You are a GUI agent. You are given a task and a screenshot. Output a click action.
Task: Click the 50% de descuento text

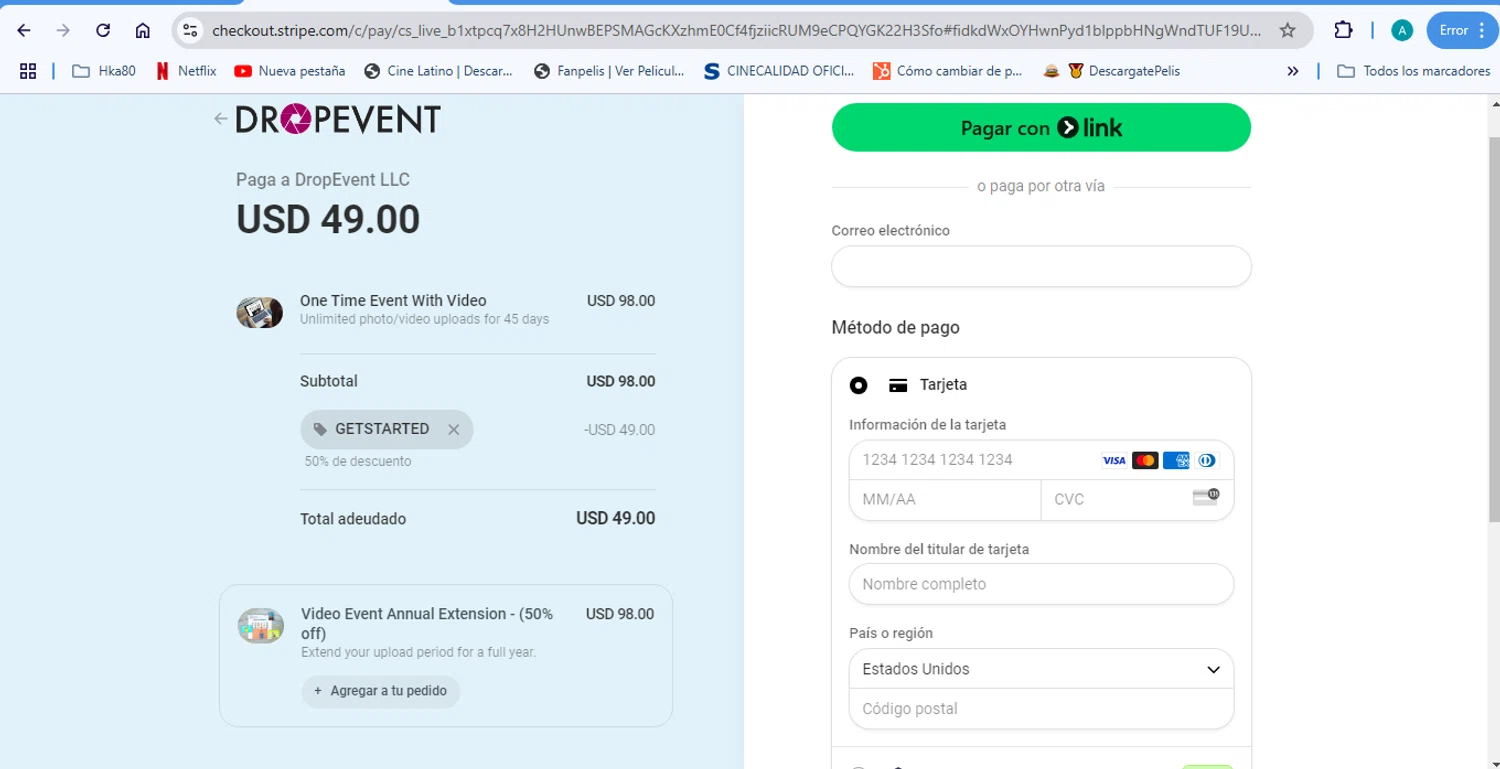point(358,461)
